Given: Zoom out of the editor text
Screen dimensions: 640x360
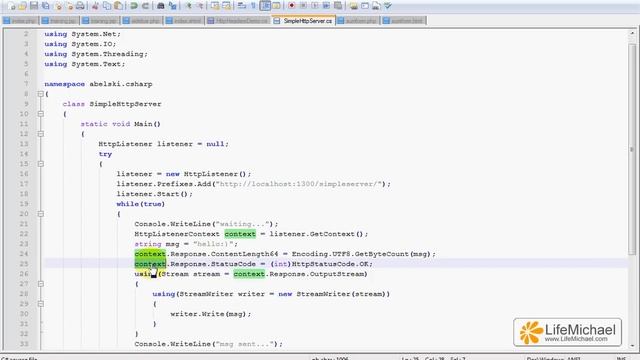Looking at the screenshot, I should 200,6.
